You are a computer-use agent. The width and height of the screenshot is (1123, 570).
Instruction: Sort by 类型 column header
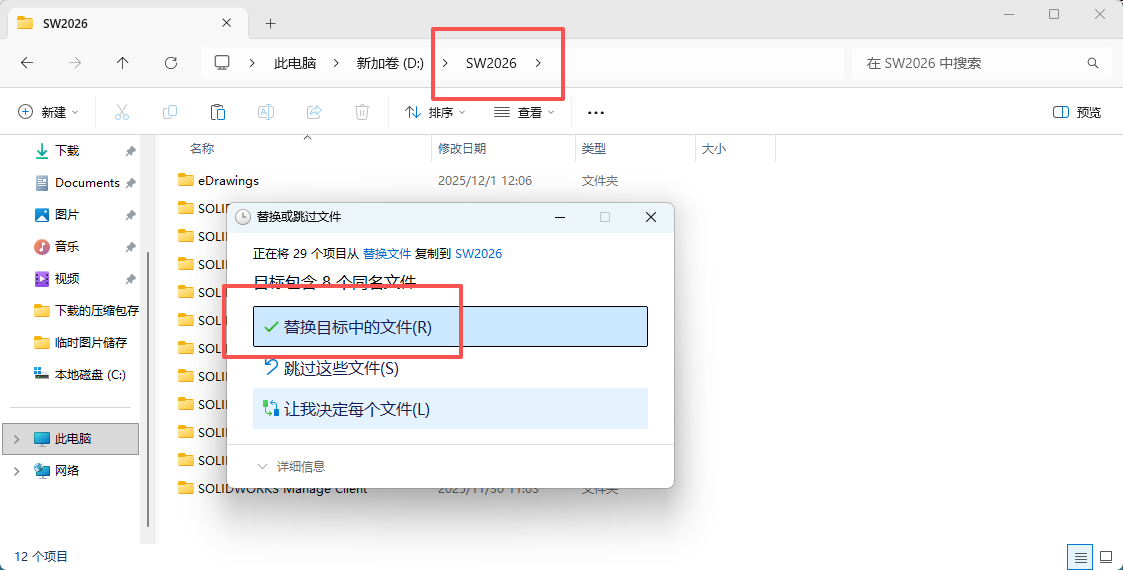click(x=594, y=149)
